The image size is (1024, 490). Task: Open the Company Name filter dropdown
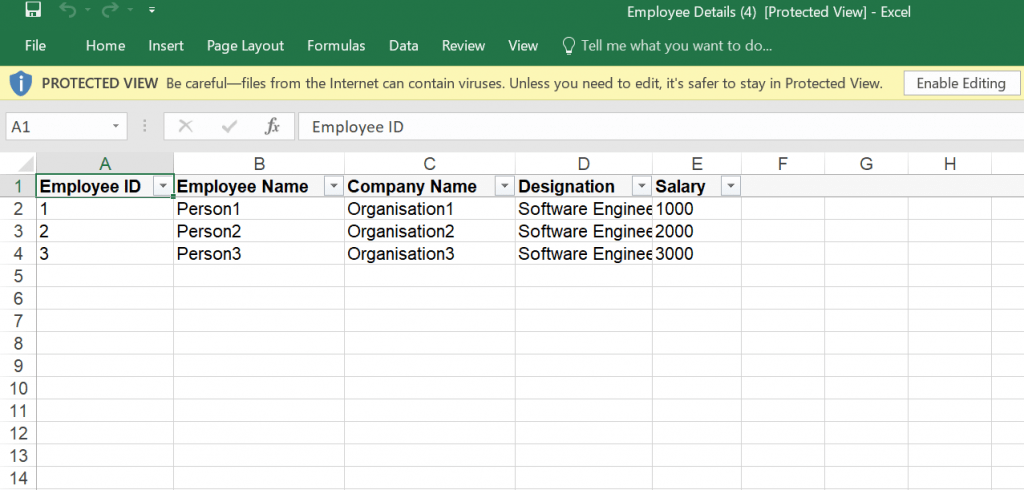click(x=504, y=187)
